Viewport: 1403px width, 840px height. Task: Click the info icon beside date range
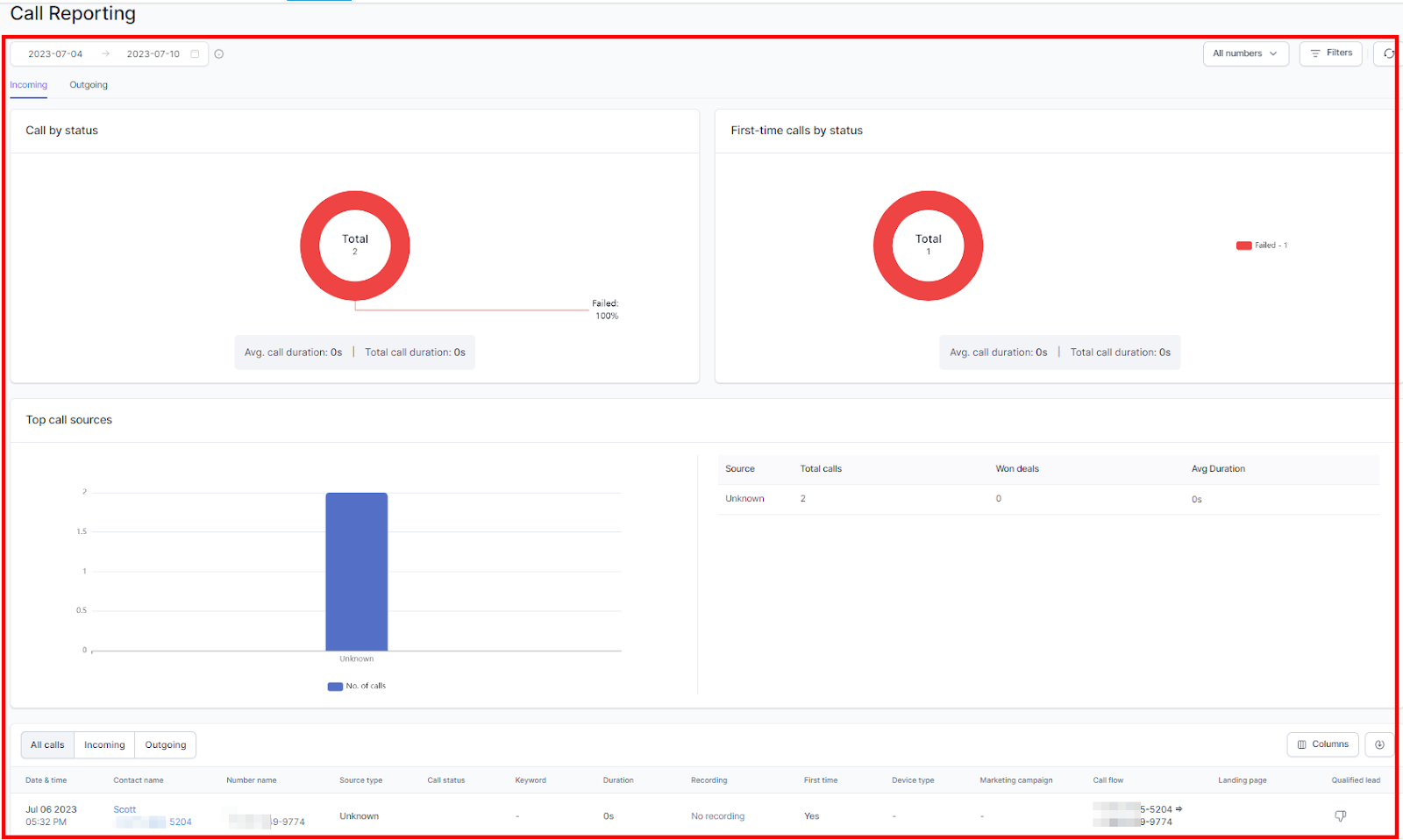click(x=219, y=53)
